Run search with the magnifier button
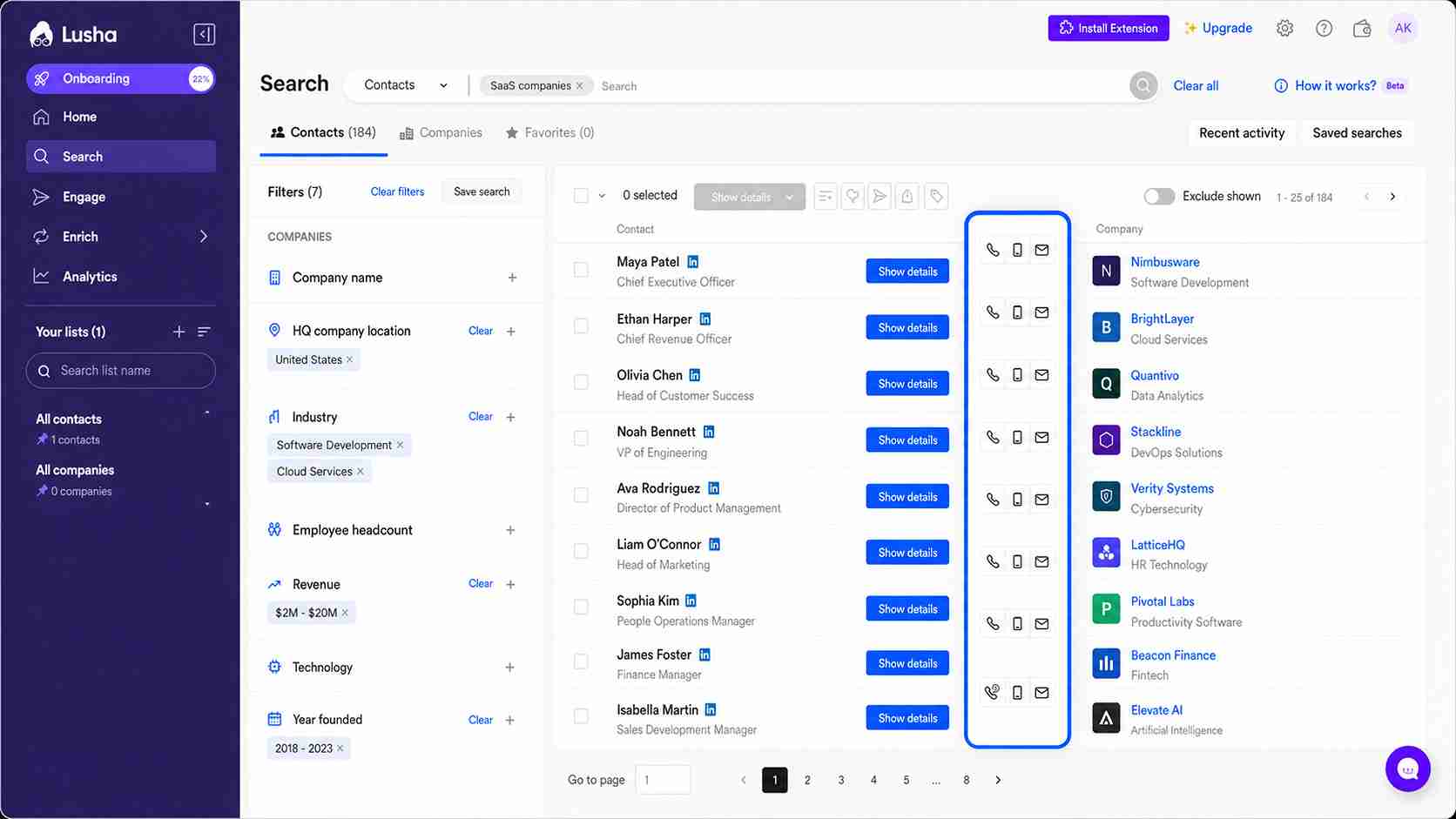The height and width of the screenshot is (819, 1456). (1143, 85)
